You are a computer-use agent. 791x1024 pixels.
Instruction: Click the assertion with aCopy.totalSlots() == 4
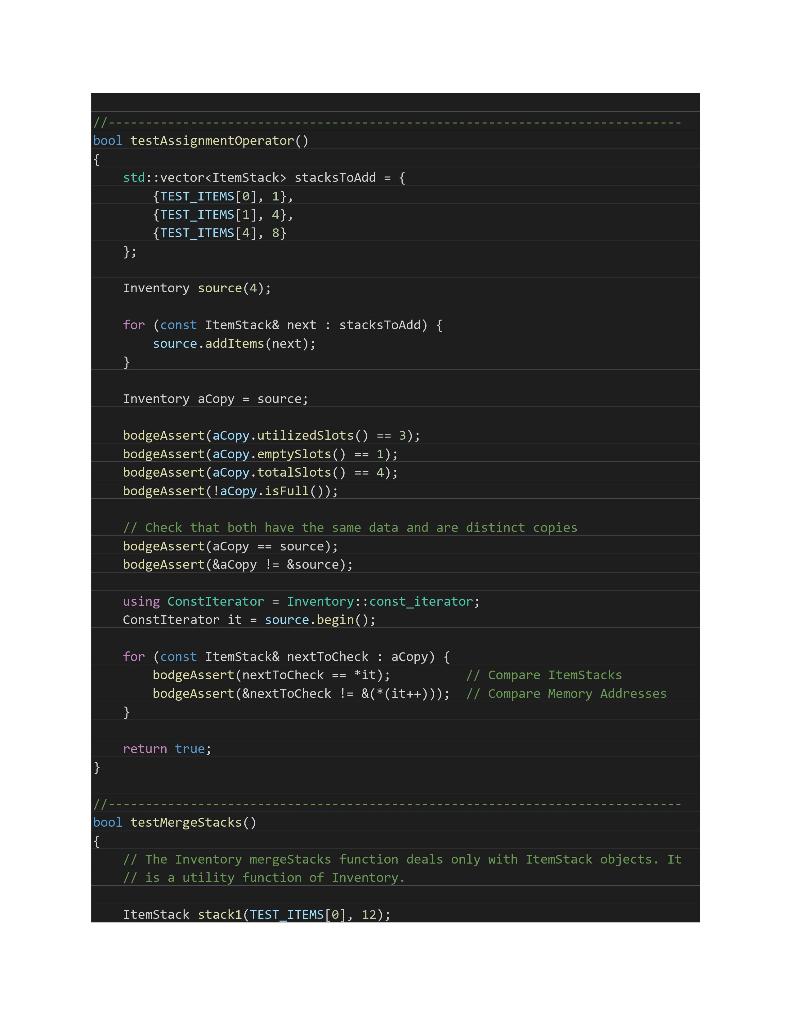(x=261, y=472)
